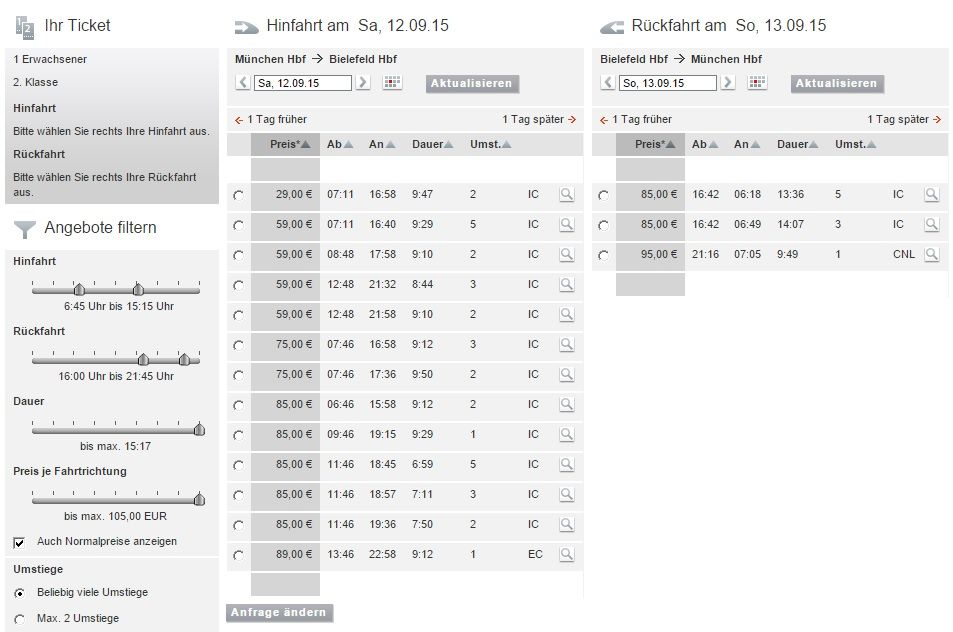Screen dimensions: 953x632
Task: Go to previous day for Rückfahrt date
Action: (x=608, y=83)
